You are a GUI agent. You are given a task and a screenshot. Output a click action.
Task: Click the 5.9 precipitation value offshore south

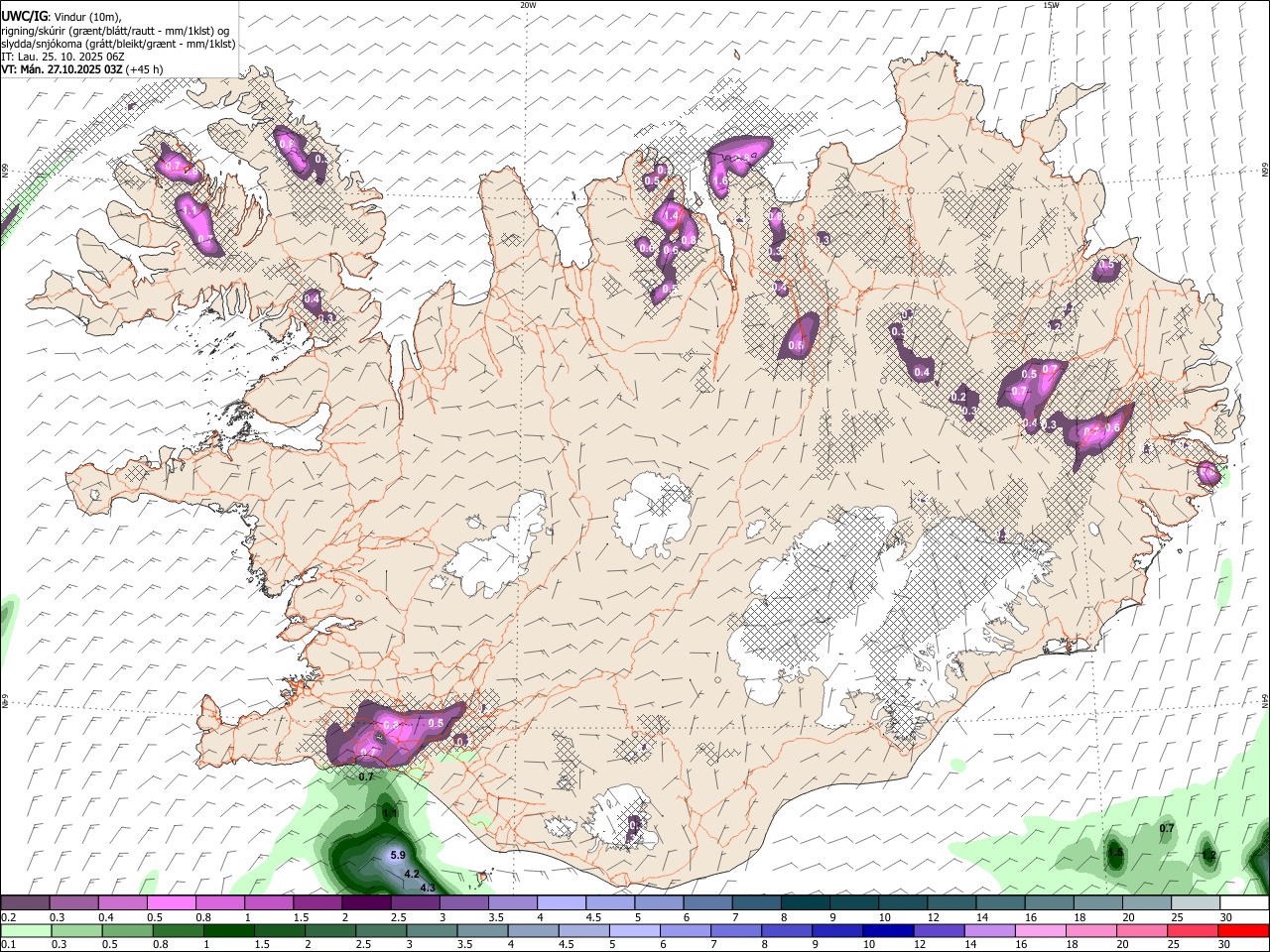pos(398,855)
